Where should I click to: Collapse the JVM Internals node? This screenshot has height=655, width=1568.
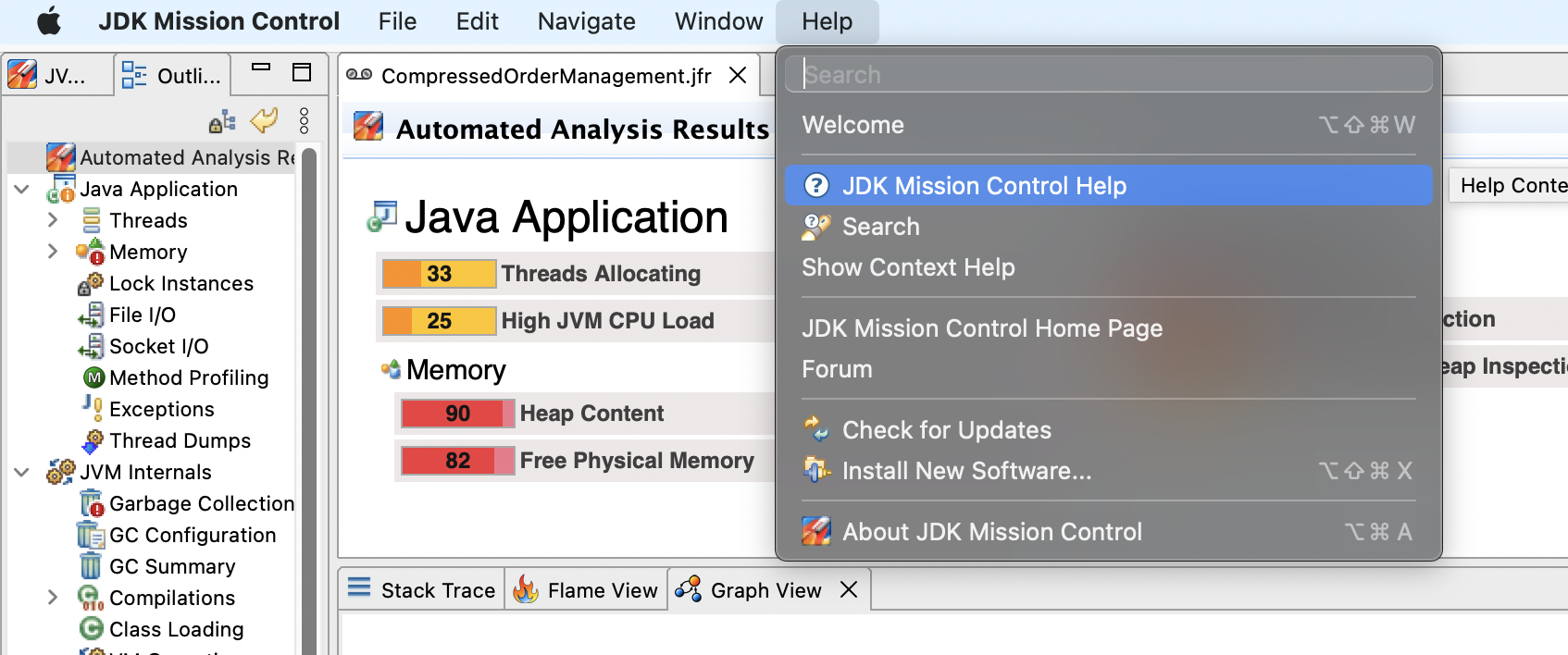(x=22, y=473)
